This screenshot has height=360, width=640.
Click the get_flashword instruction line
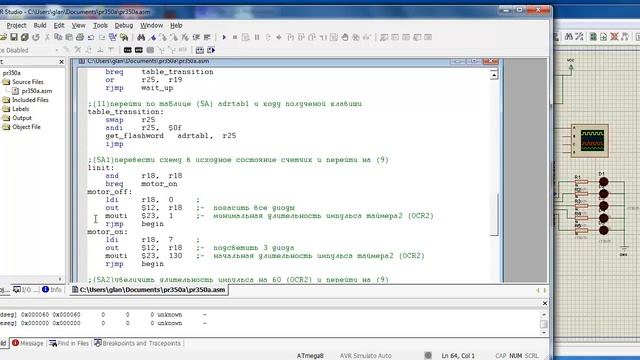171,136
